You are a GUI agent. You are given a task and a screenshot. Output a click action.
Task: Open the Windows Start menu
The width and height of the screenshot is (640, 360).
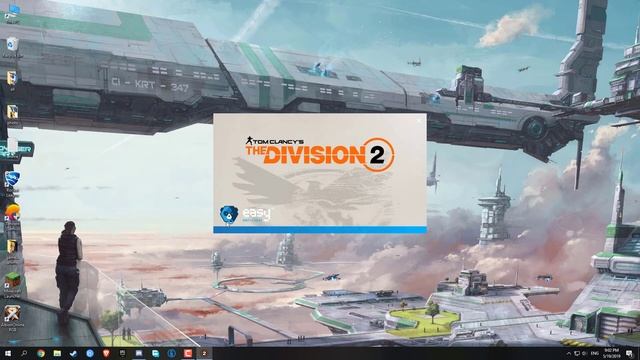click(x=8, y=353)
